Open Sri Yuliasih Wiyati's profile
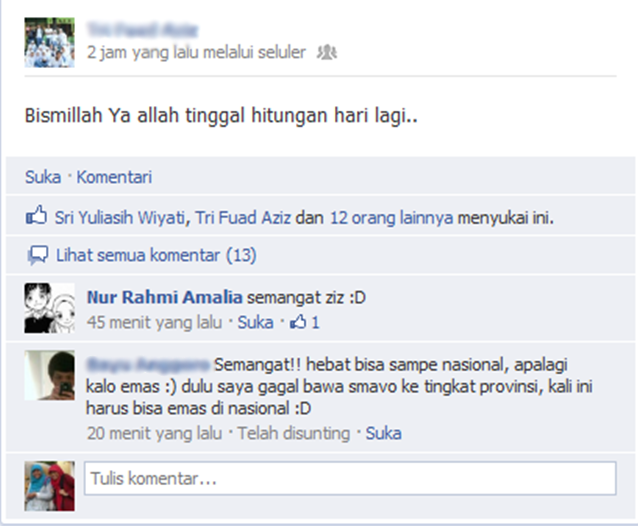This screenshot has height=526, width=638. point(120,218)
